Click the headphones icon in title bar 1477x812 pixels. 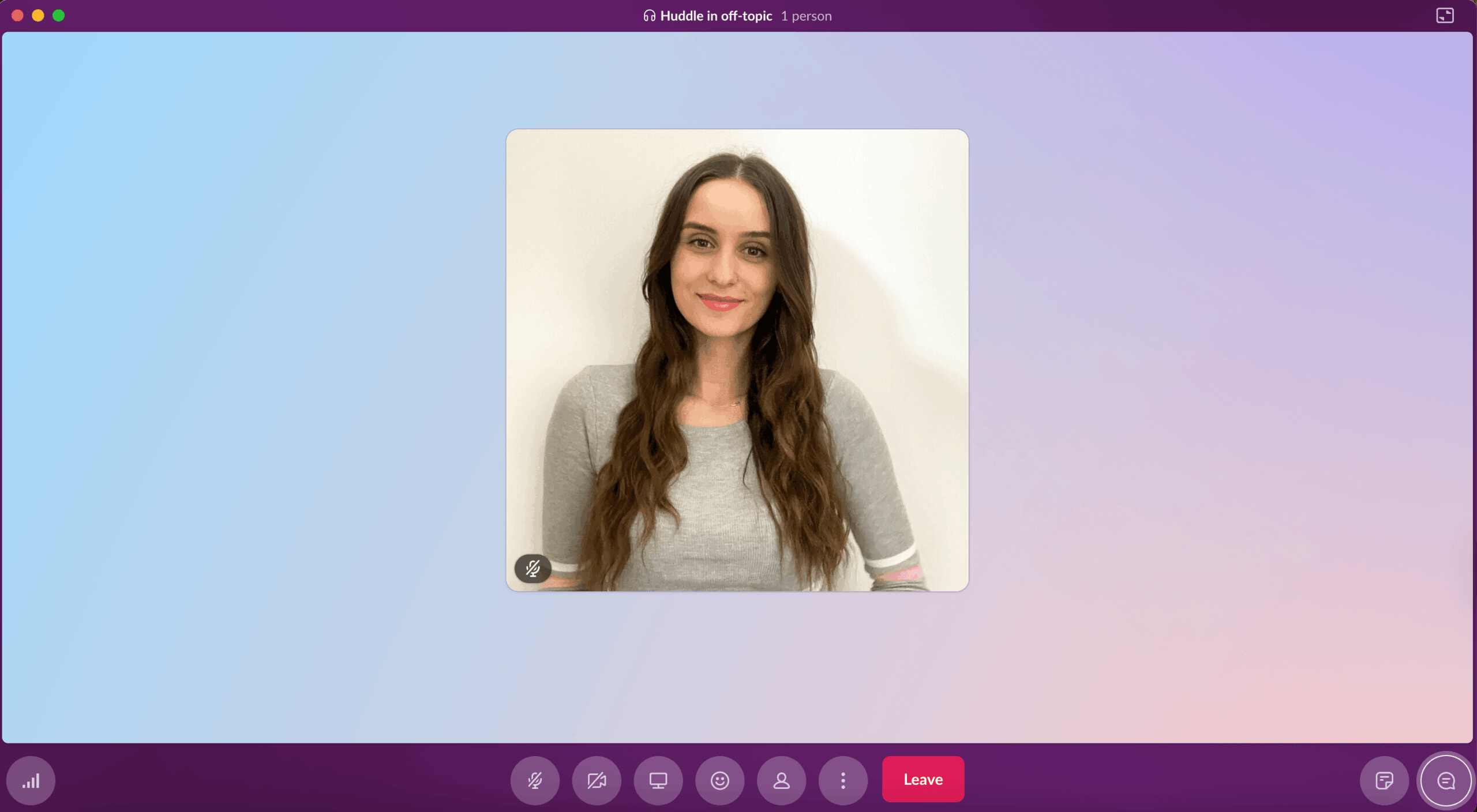[x=649, y=16]
